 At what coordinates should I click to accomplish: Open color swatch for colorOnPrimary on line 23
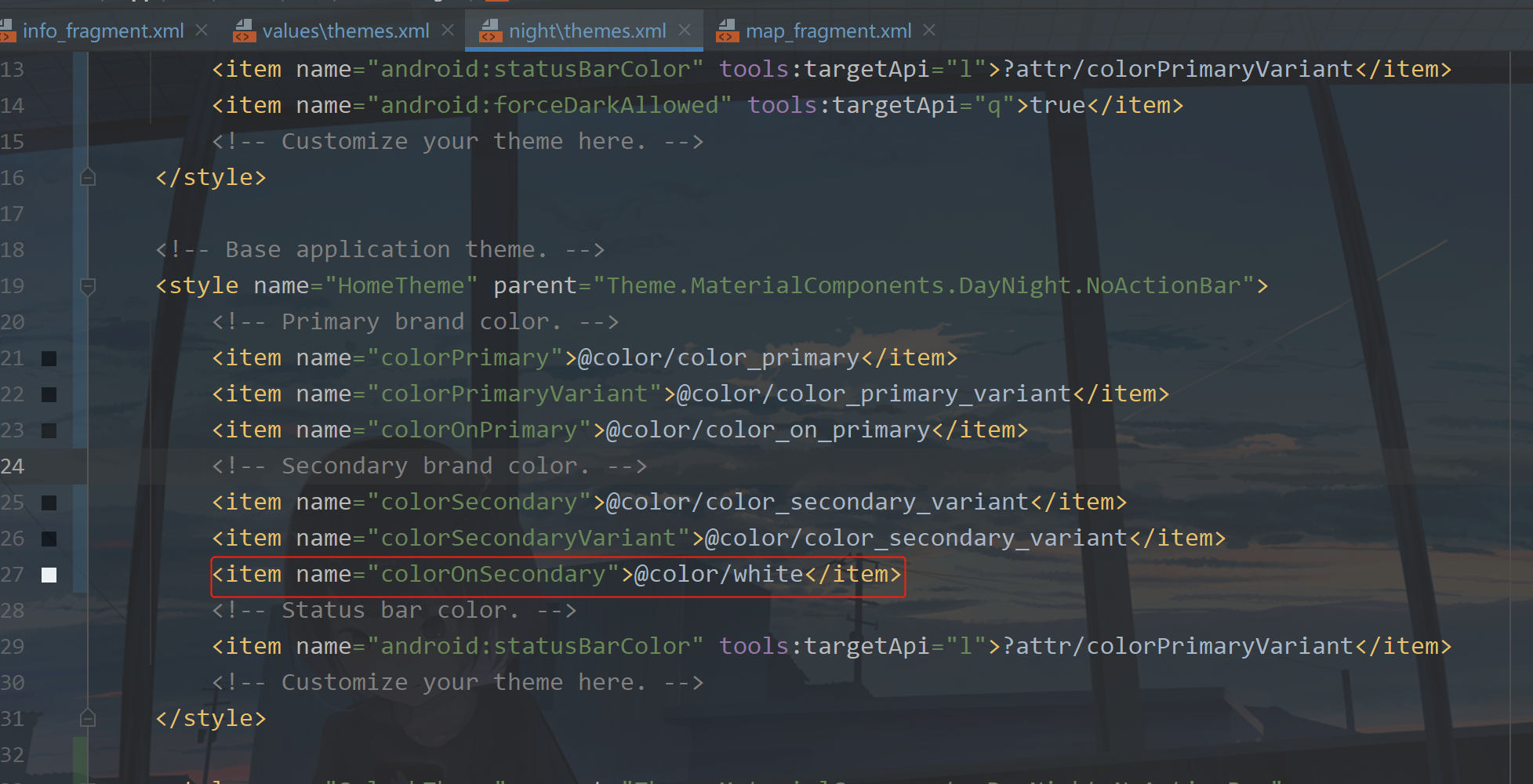pyautogui.click(x=49, y=430)
